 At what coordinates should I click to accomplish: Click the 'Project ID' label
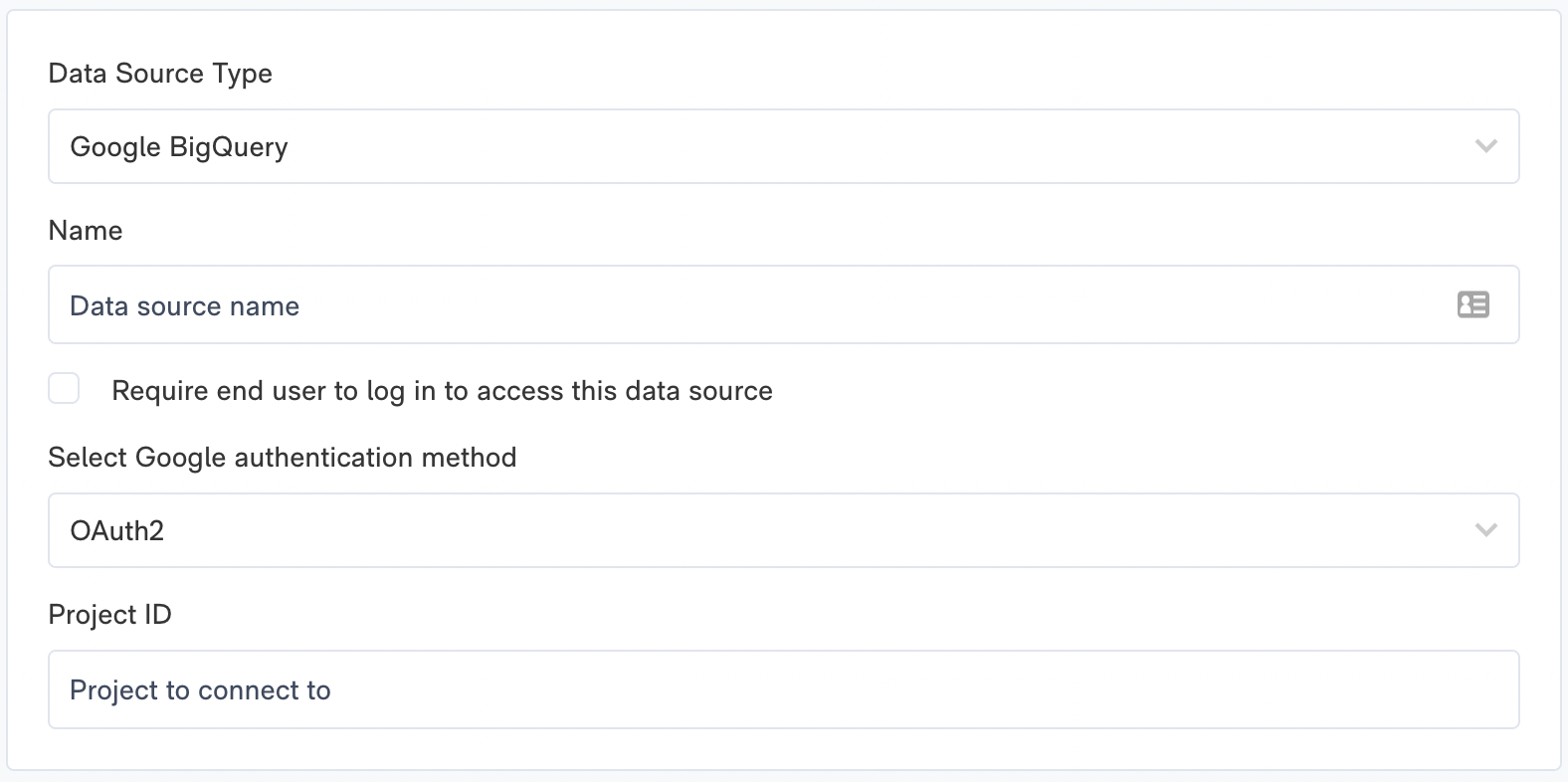coord(110,615)
